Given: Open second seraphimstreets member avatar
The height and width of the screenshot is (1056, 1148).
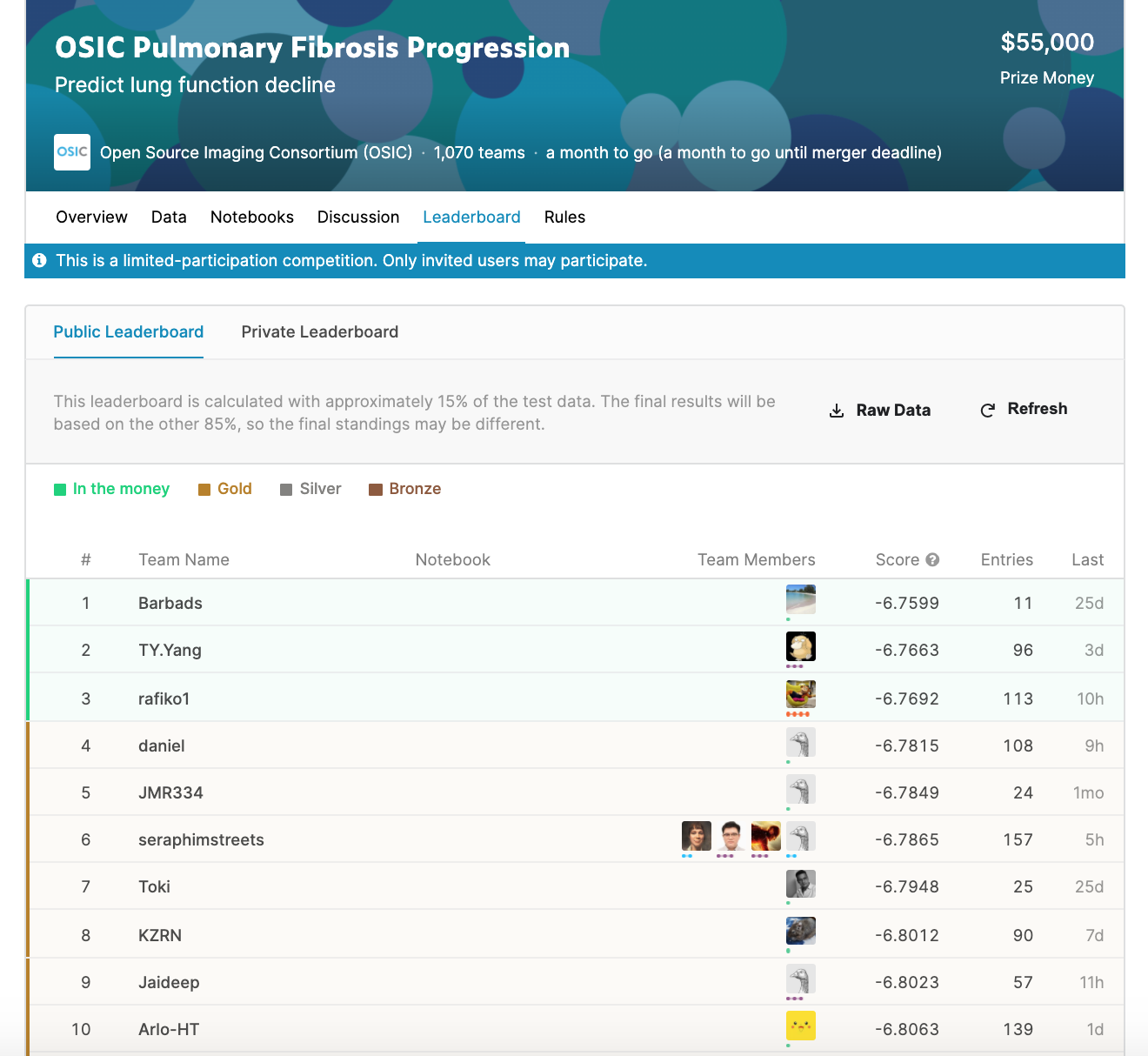Looking at the screenshot, I should (731, 836).
